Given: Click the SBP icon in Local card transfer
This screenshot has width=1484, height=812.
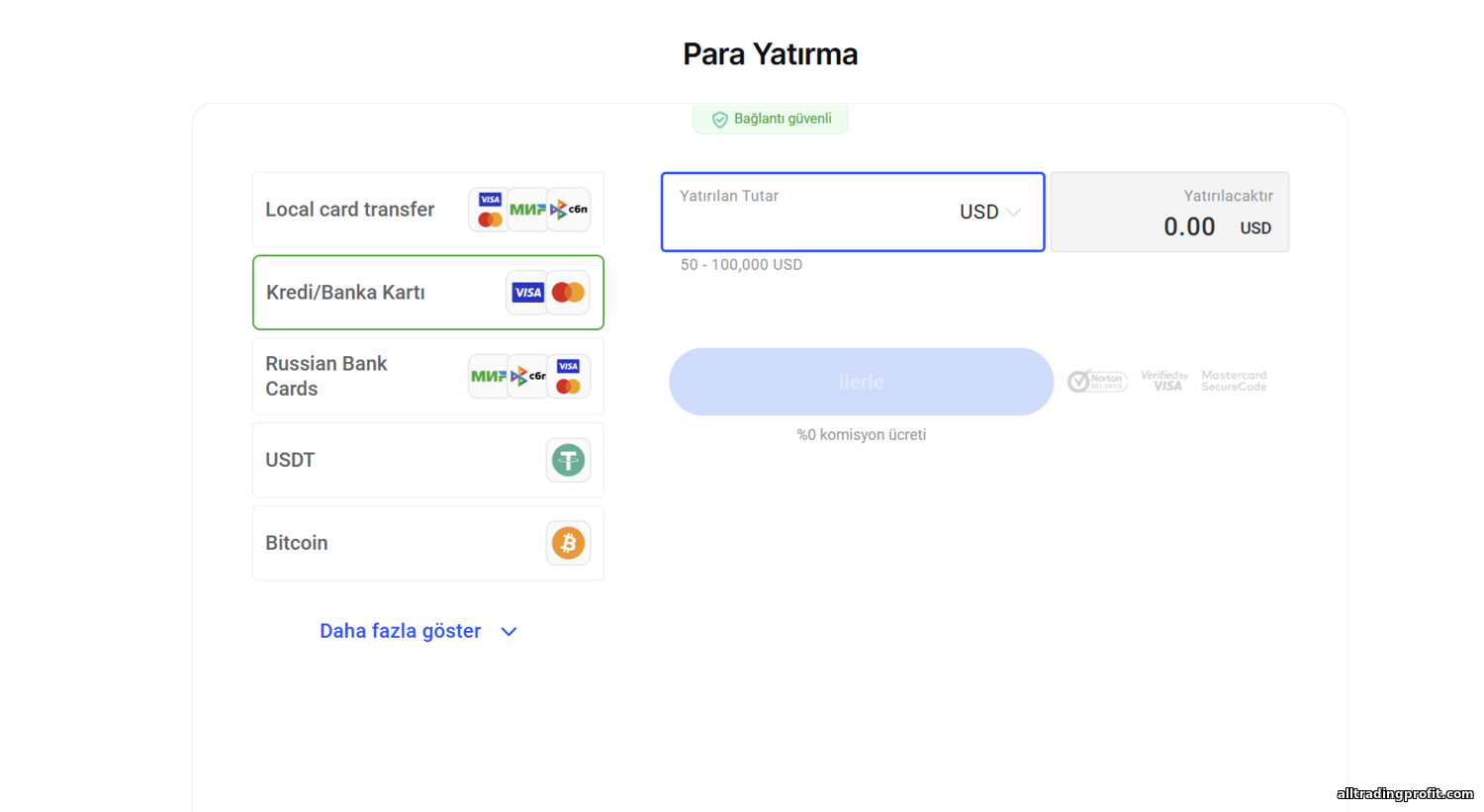Looking at the screenshot, I should point(569,210).
